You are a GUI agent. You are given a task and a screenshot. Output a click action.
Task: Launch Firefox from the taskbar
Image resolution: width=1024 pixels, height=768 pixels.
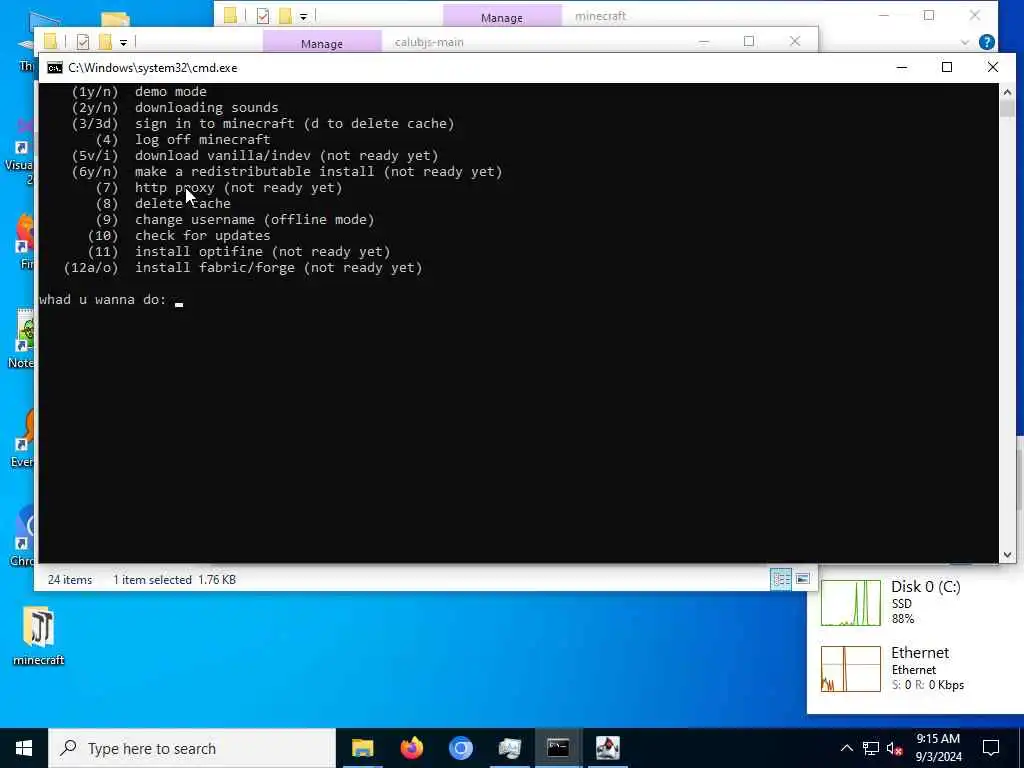pos(411,748)
